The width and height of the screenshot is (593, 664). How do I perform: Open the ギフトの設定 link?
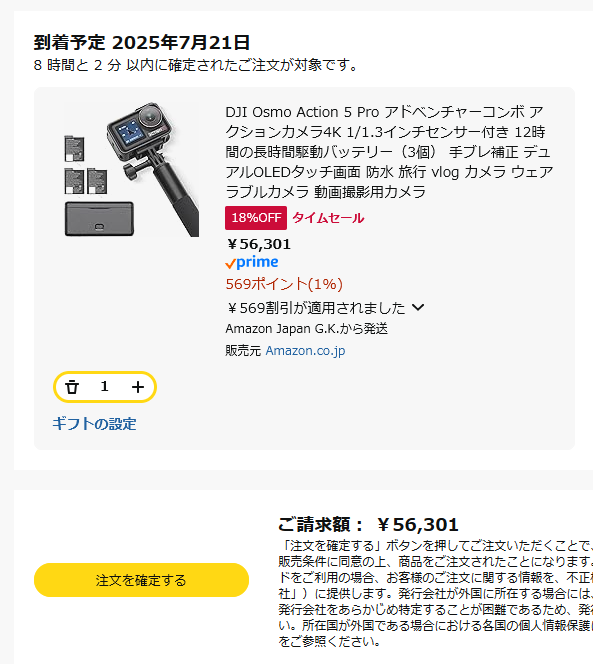pos(94,424)
